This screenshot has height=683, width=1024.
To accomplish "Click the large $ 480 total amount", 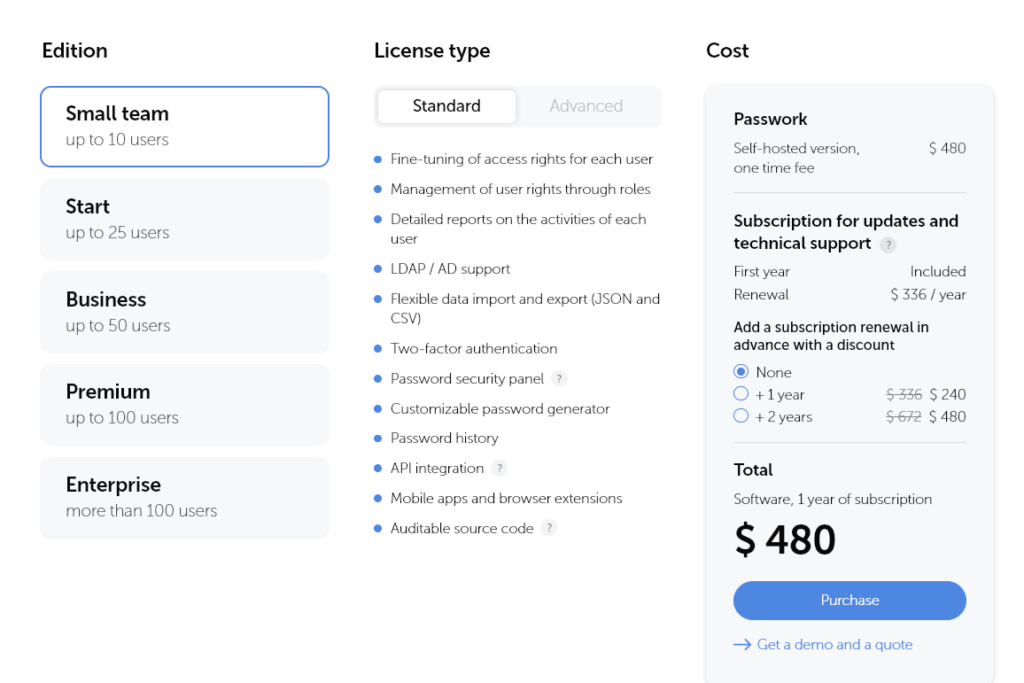I will click(x=784, y=540).
